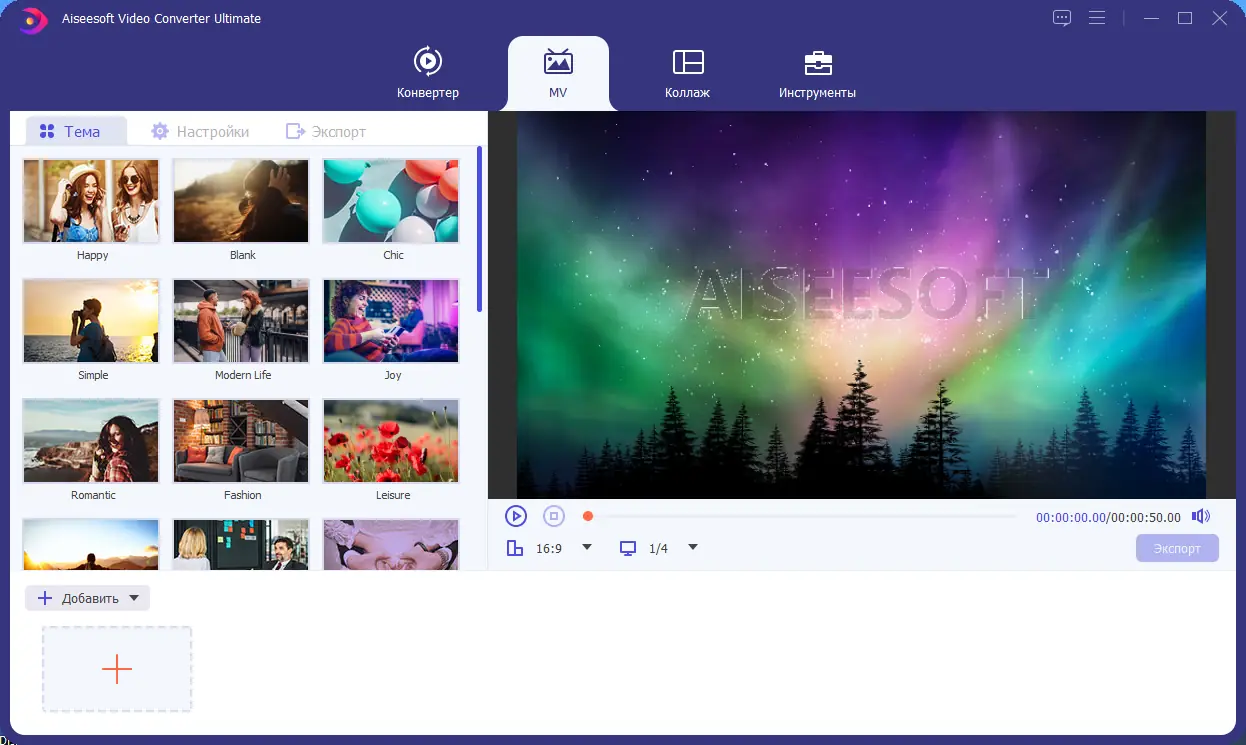This screenshot has height=745, width=1246.
Task: Select the Joy theme thumbnail
Action: click(x=391, y=321)
